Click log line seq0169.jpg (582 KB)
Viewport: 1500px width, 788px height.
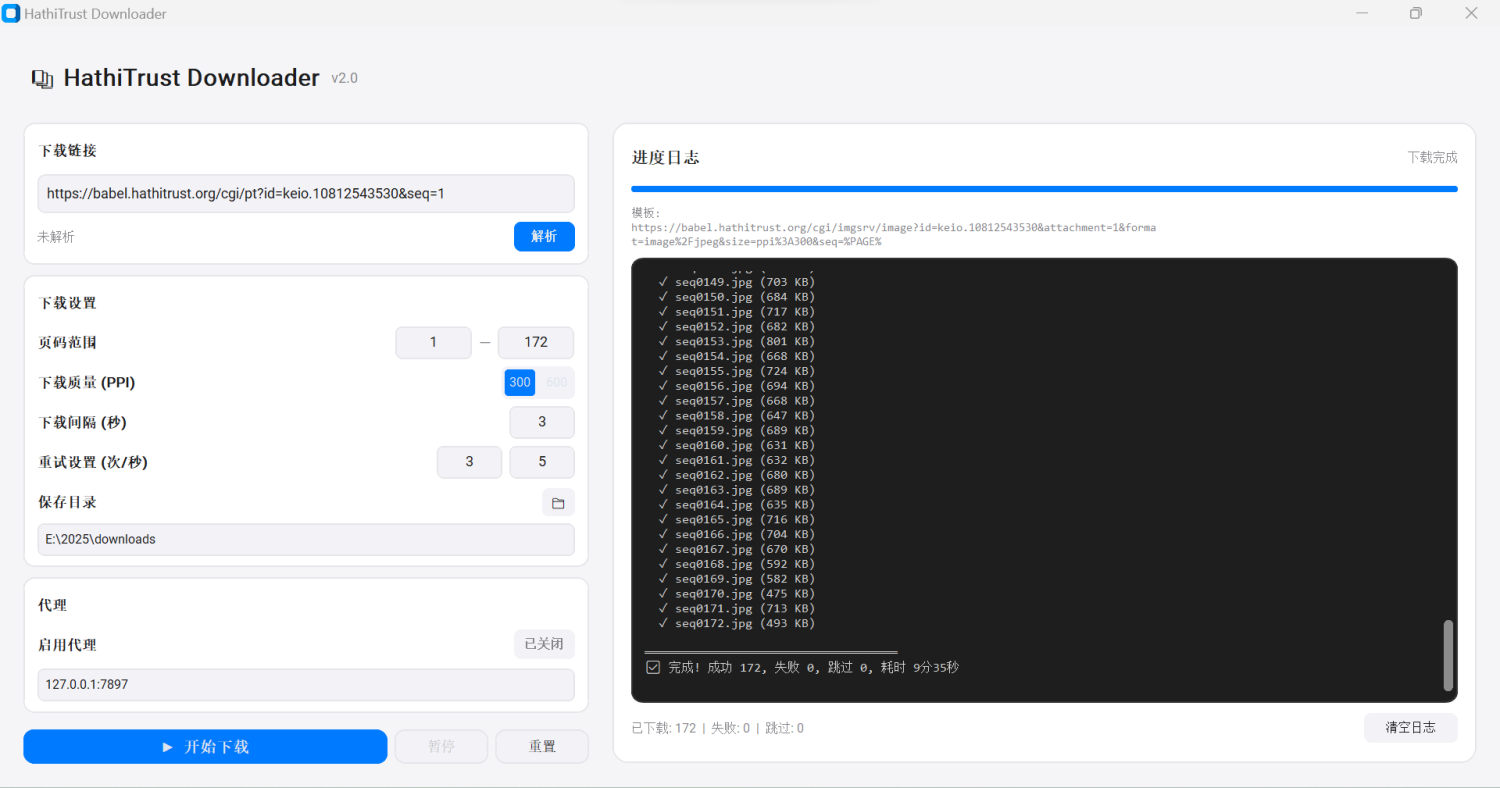coord(737,579)
